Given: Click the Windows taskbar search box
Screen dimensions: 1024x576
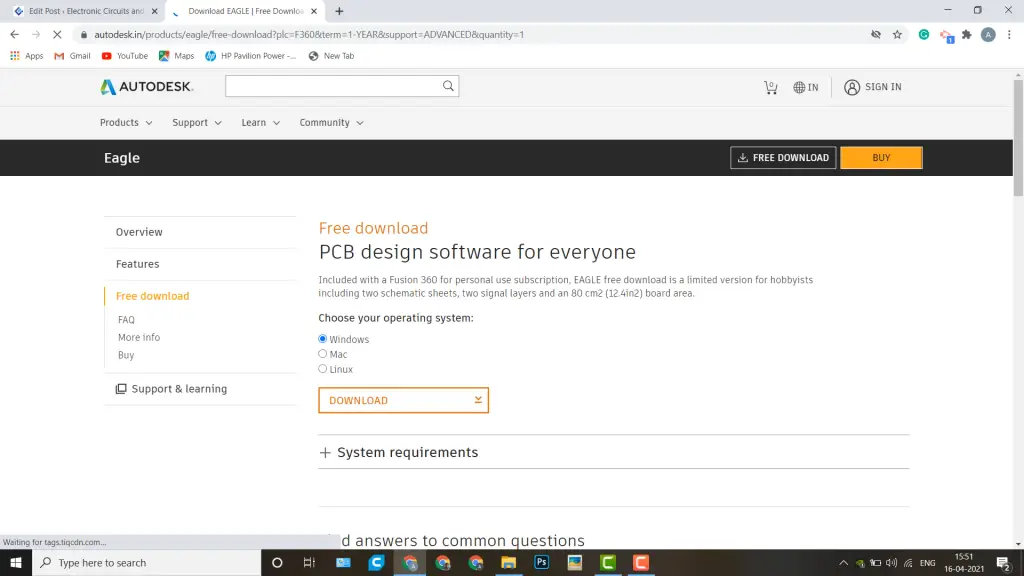Looking at the screenshot, I should pyautogui.click(x=146, y=562).
